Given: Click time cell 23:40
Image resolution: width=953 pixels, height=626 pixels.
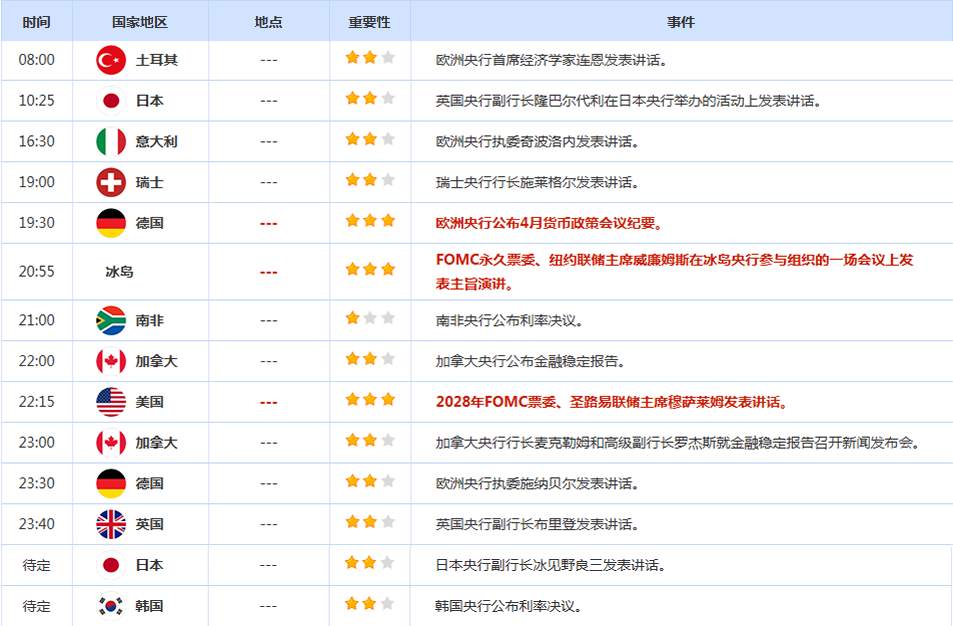Looking at the screenshot, I should click(x=36, y=524).
